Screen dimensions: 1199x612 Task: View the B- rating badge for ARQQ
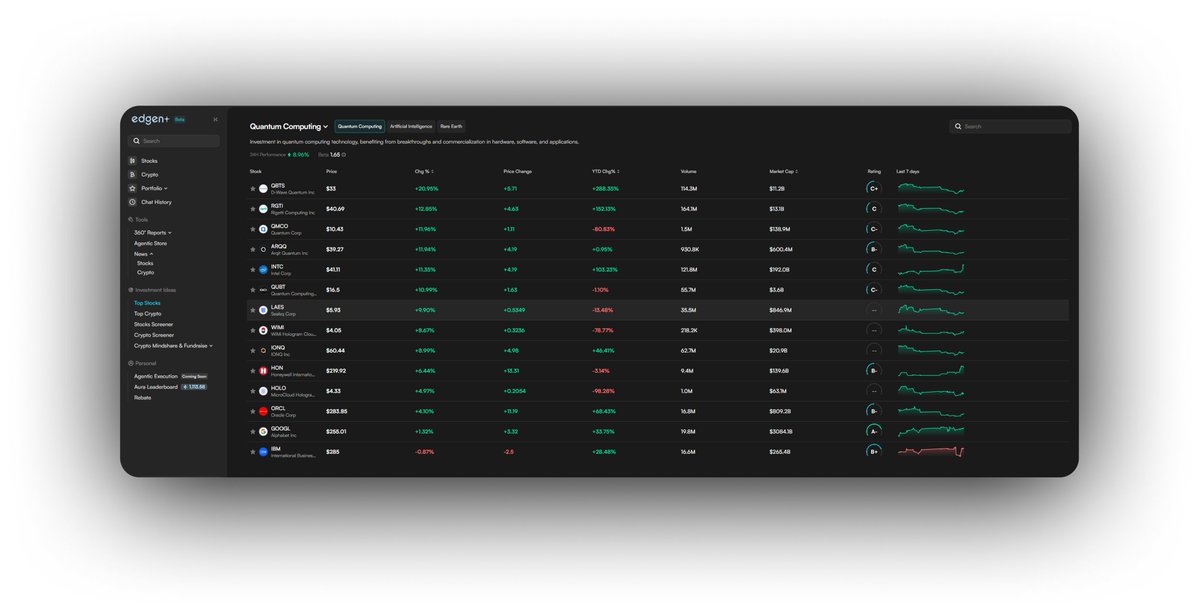pyautogui.click(x=873, y=249)
